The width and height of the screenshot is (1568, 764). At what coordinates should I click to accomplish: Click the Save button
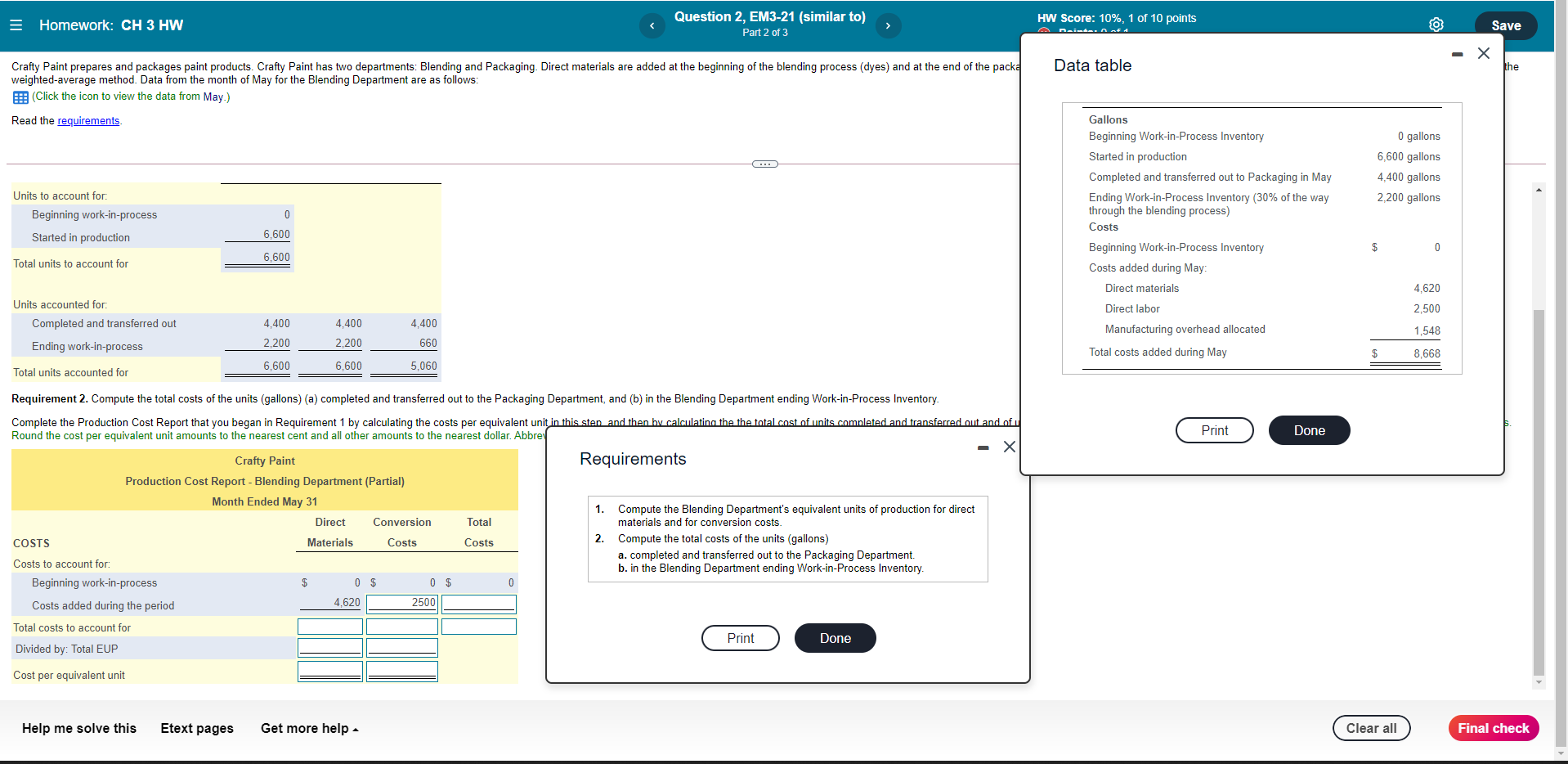pyautogui.click(x=1506, y=25)
